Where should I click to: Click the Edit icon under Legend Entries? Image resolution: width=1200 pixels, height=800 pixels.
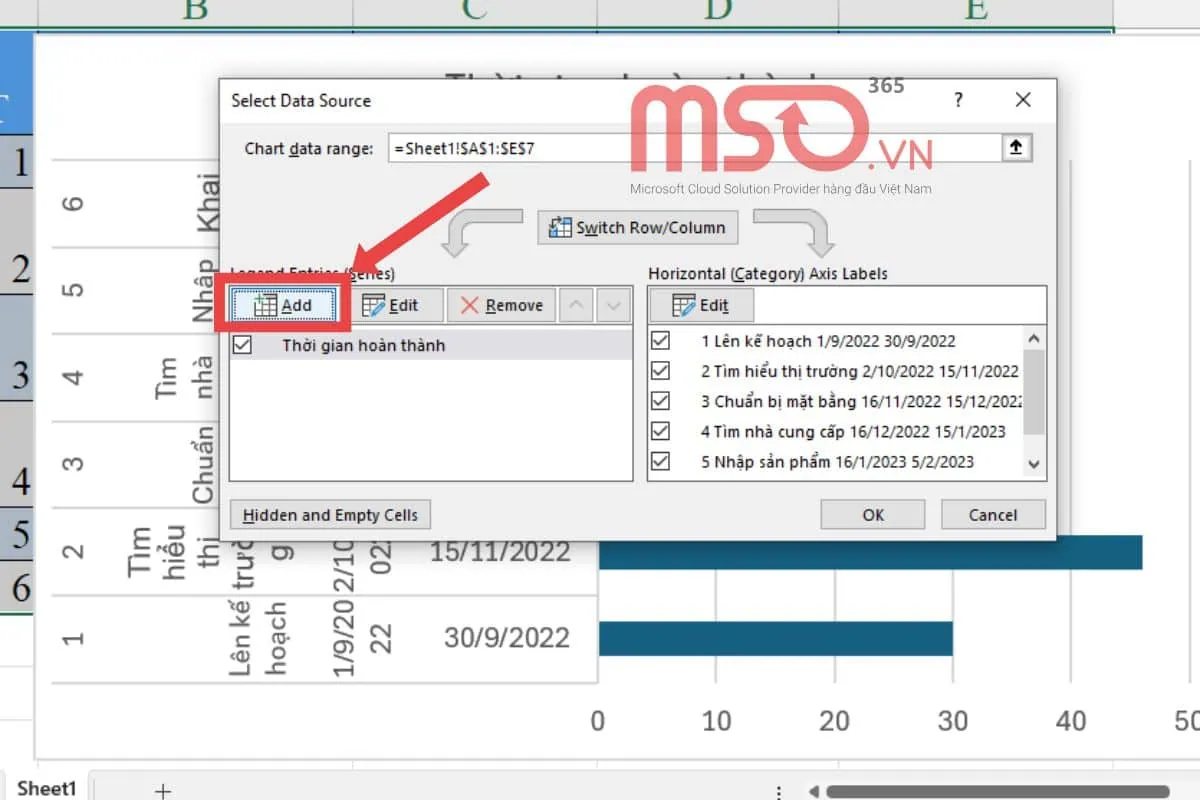pyautogui.click(x=373, y=305)
